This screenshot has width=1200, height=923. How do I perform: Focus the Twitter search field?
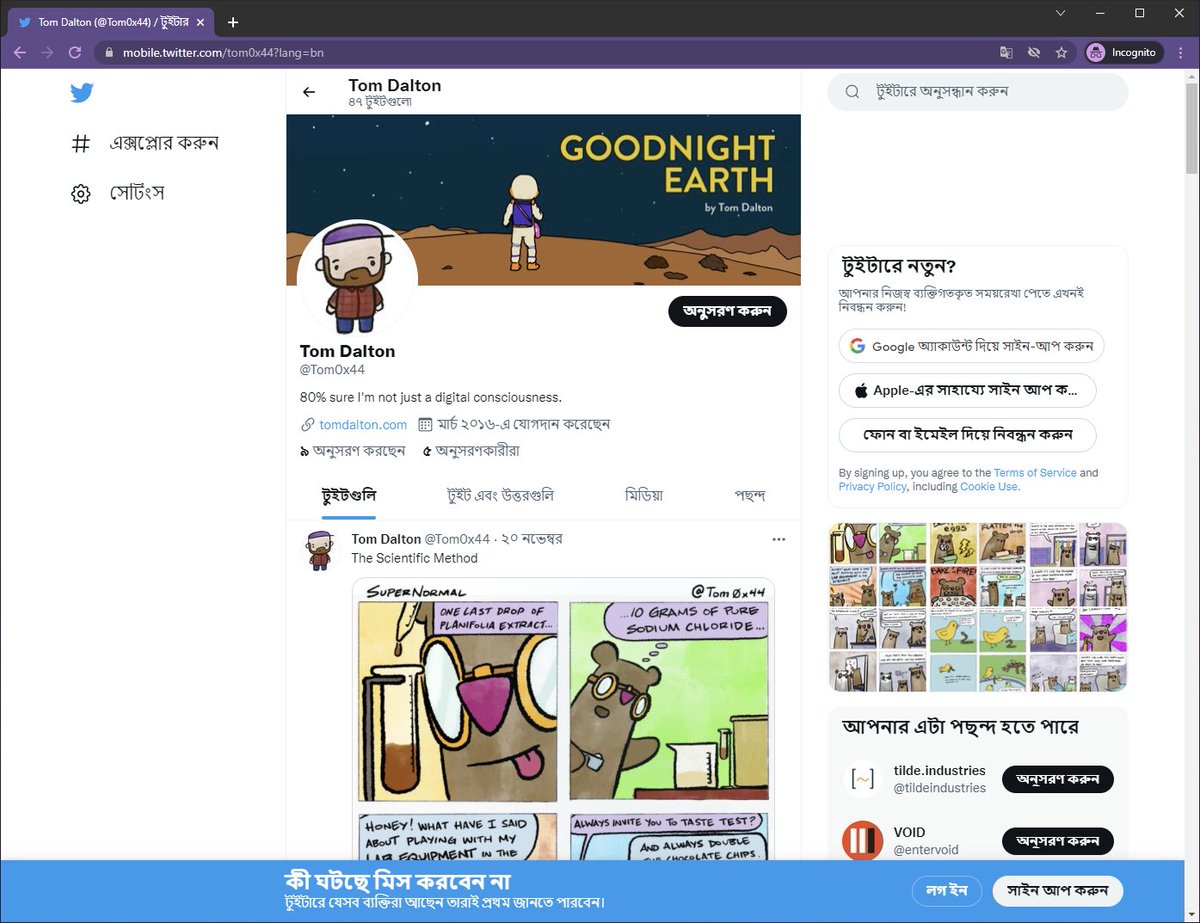(978, 92)
